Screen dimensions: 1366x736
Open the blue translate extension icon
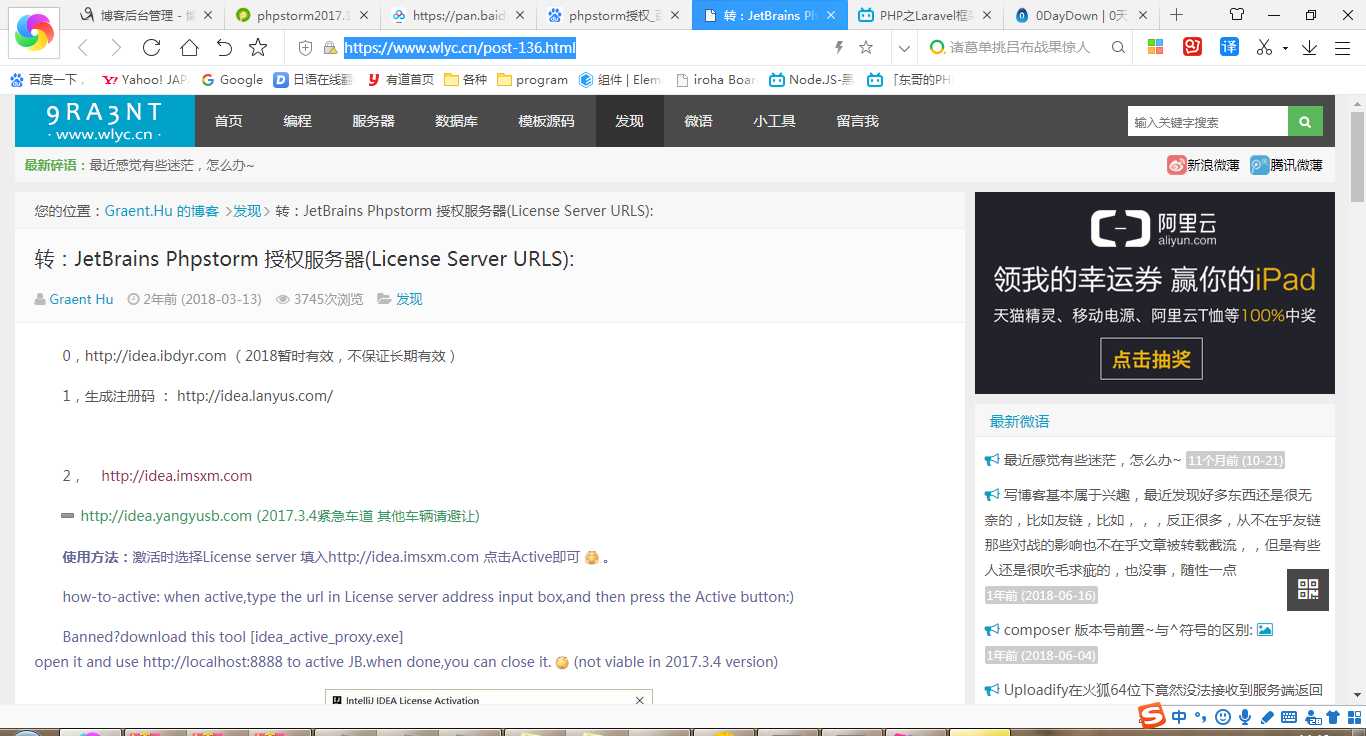click(1229, 47)
